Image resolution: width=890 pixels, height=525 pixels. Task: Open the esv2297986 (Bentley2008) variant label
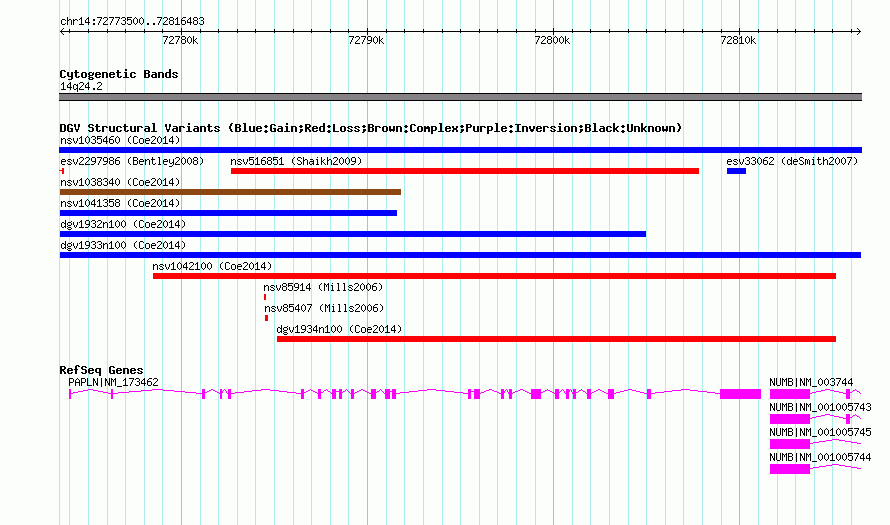click(132, 161)
